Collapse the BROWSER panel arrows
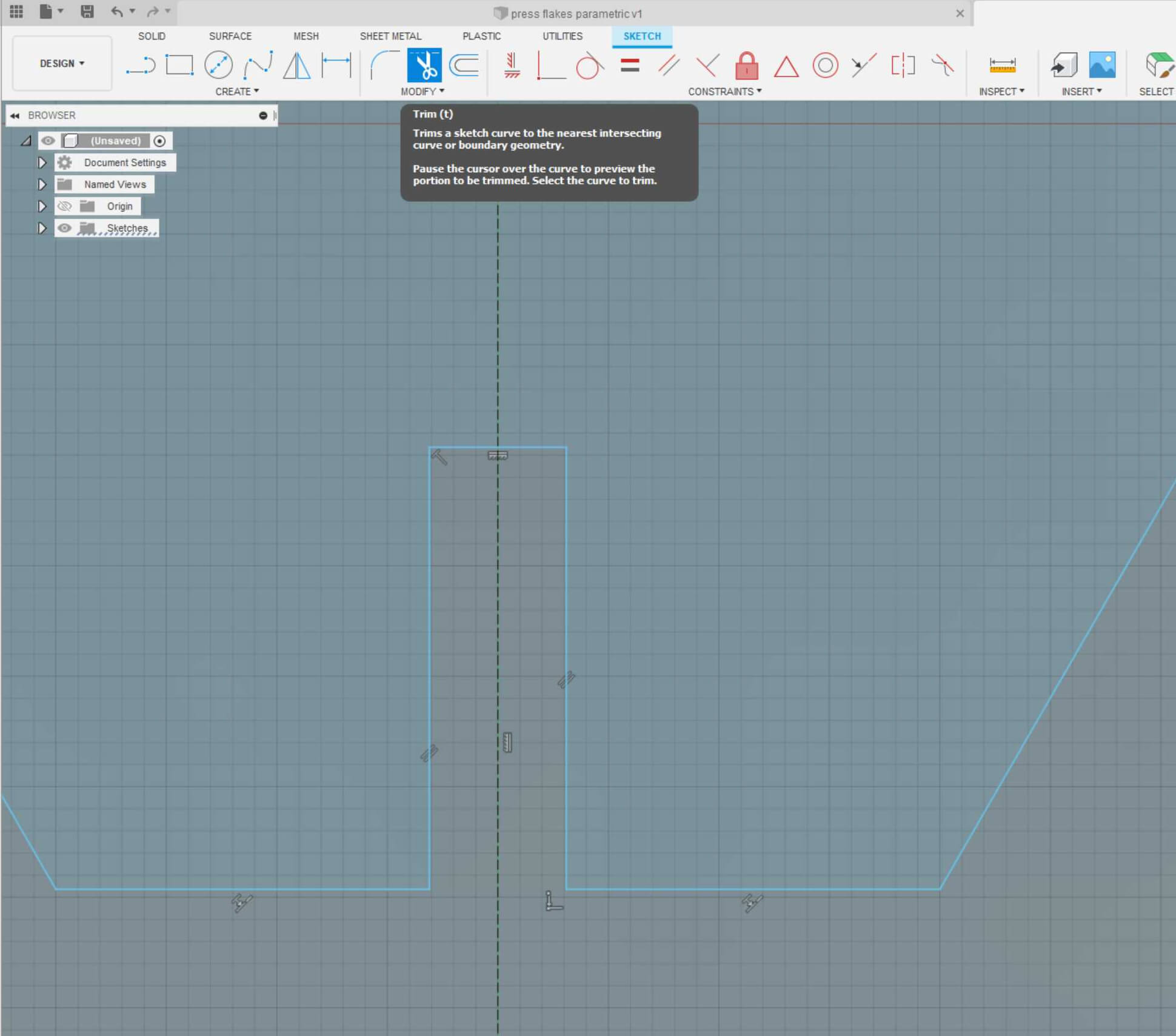This screenshot has height=1036, width=1176. coord(15,115)
